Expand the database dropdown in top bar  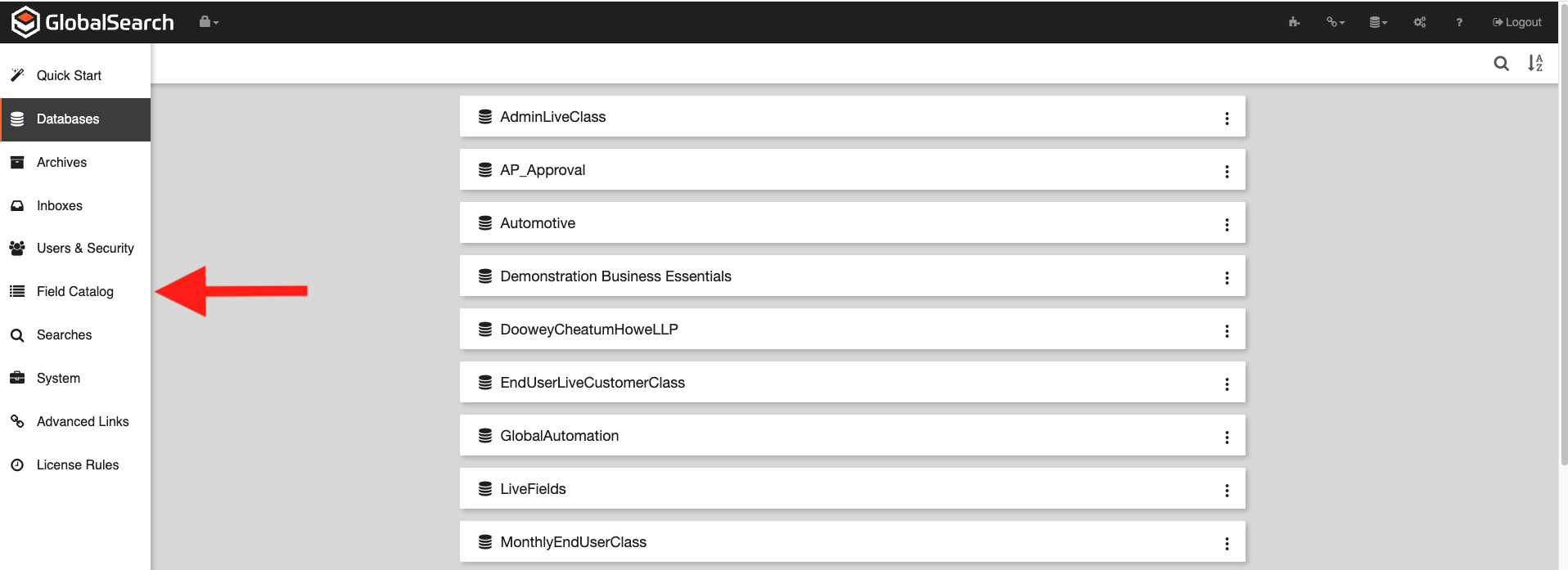pos(1378,22)
